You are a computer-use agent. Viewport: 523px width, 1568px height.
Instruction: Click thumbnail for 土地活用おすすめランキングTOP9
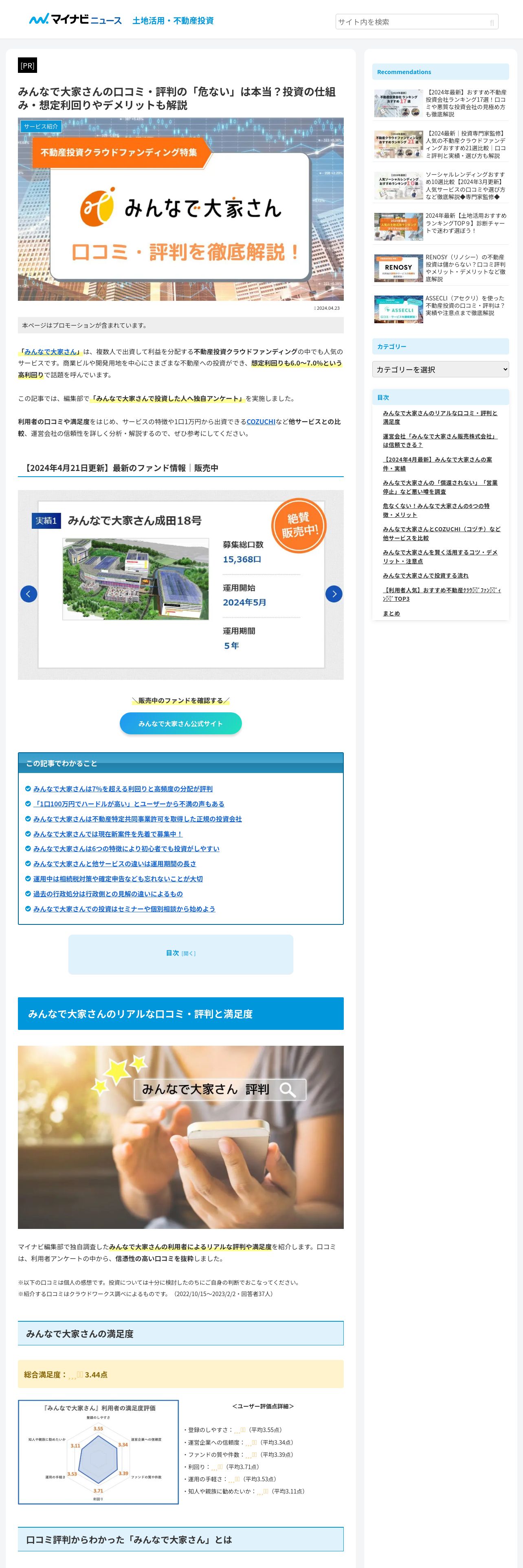tap(398, 227)
